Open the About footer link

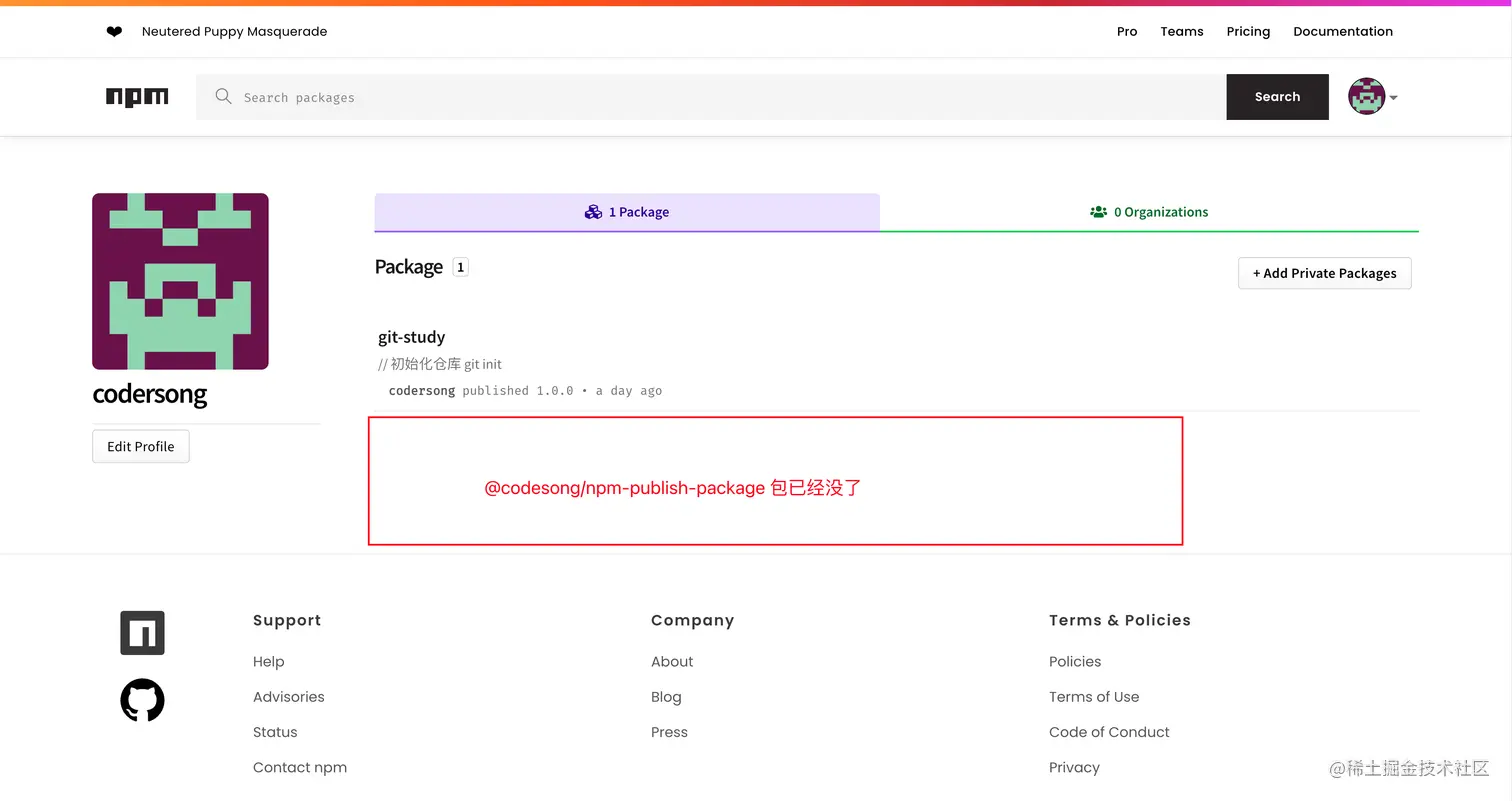pos(672,662)
